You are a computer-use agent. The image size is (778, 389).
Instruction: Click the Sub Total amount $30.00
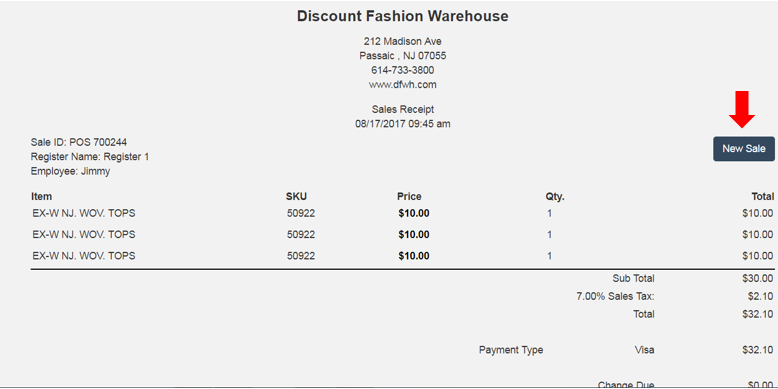pos(758,278)
